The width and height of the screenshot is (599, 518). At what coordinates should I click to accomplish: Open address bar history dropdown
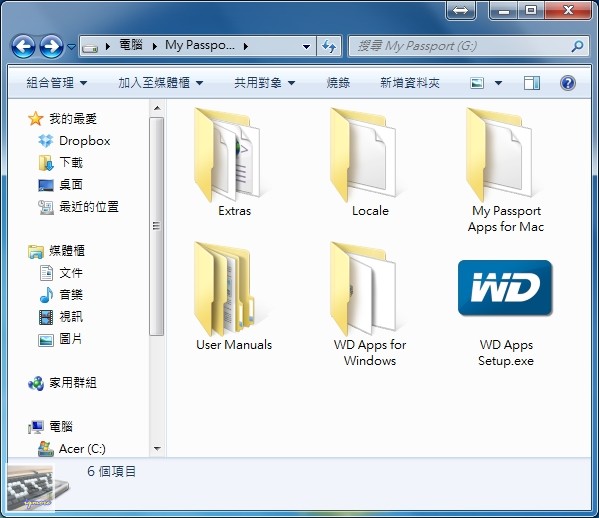(x=306, y=47)
